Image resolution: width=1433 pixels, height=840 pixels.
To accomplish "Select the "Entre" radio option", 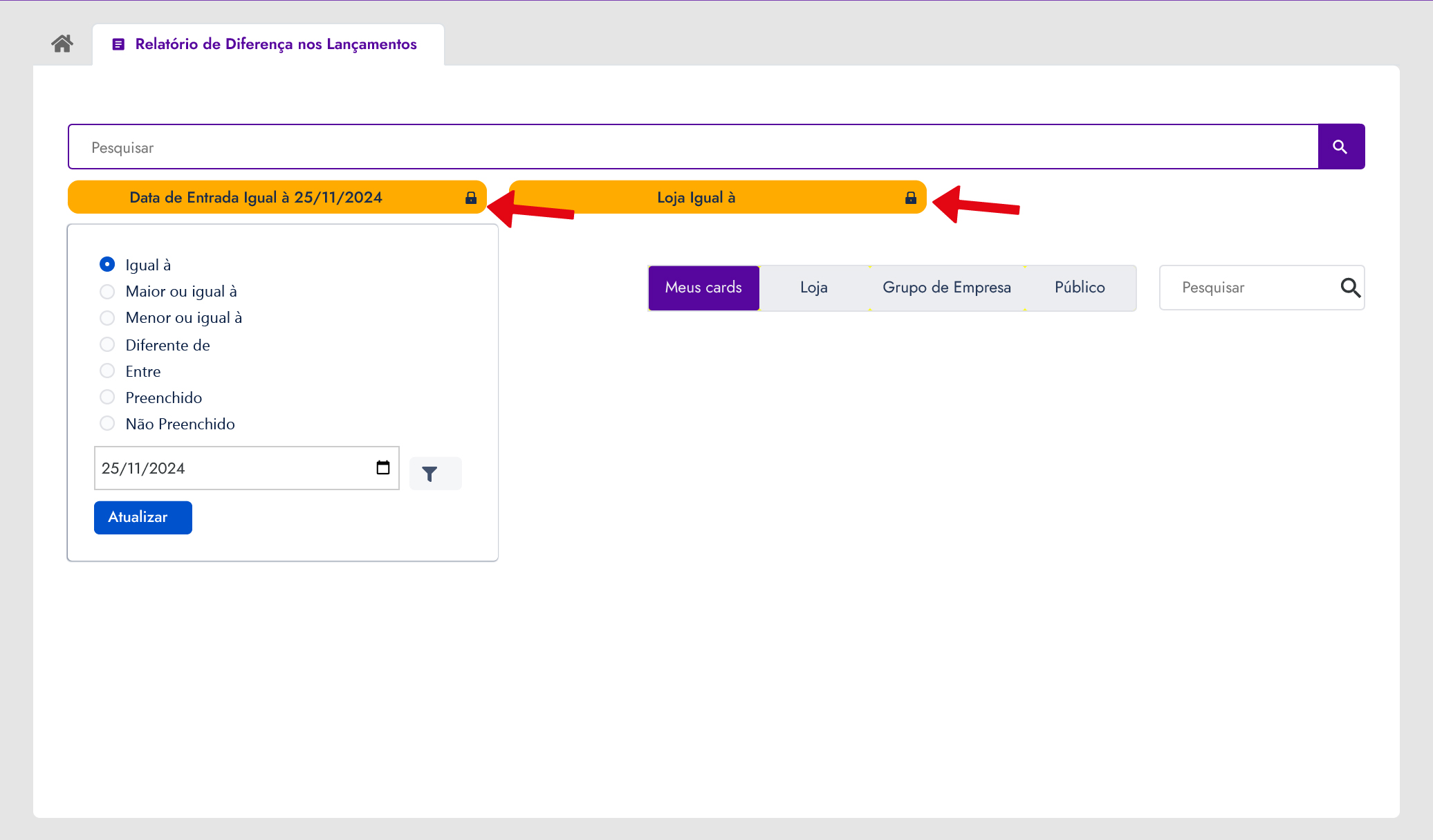I will coord(107,371).
